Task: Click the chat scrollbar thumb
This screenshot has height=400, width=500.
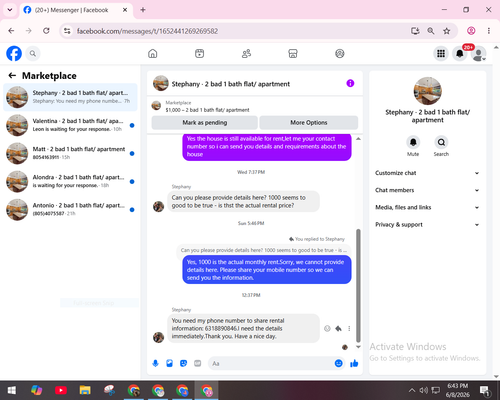Action: coord(358,286)
